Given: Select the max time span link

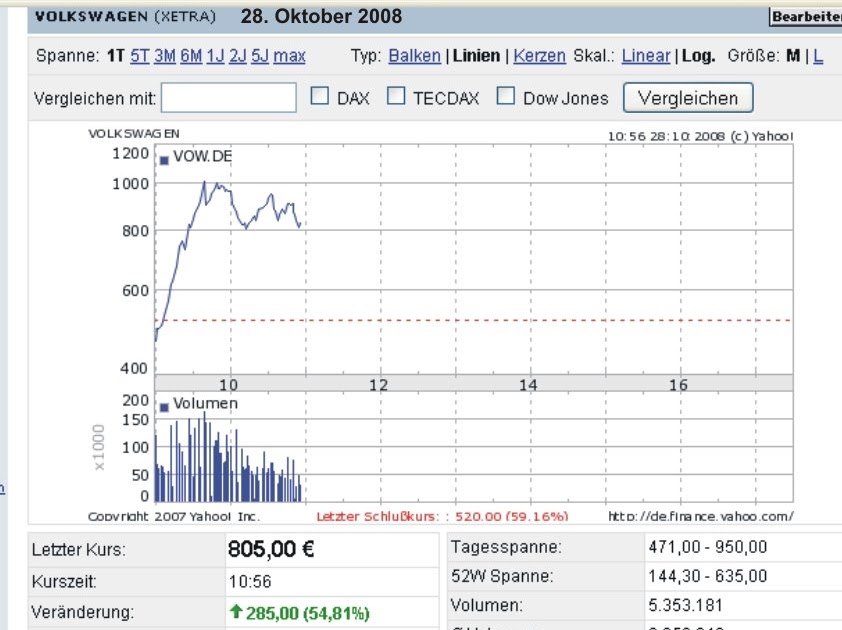Looking at the screenshot, I should pyautogui.click(x=289, y=55).
